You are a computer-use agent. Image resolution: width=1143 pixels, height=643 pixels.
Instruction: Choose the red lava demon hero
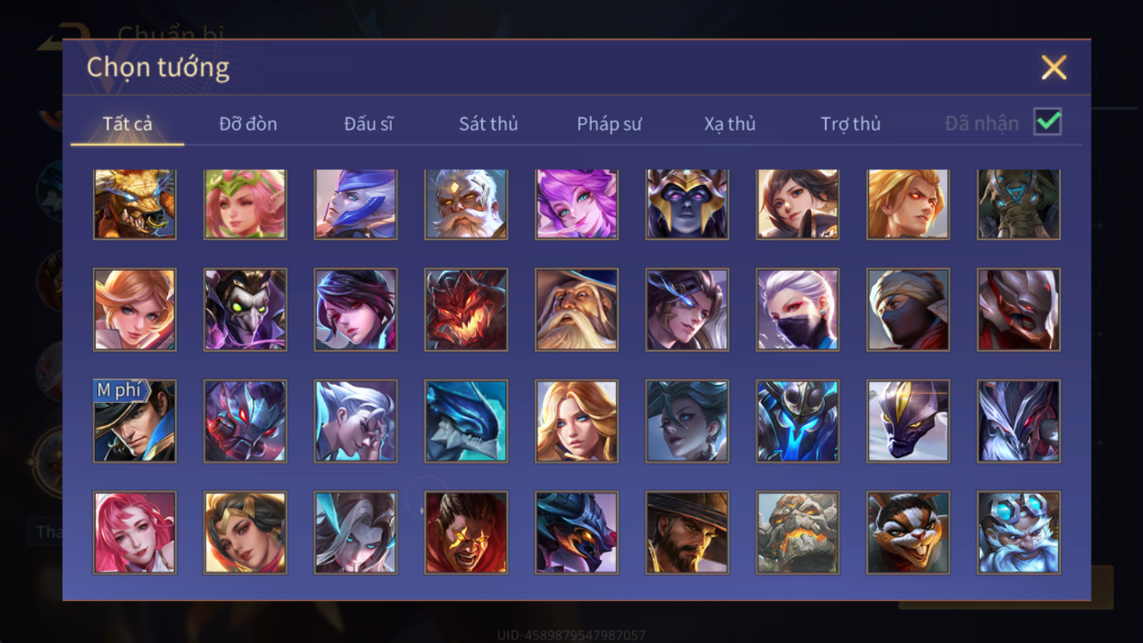pyautogui.click(x=466, y=309)
